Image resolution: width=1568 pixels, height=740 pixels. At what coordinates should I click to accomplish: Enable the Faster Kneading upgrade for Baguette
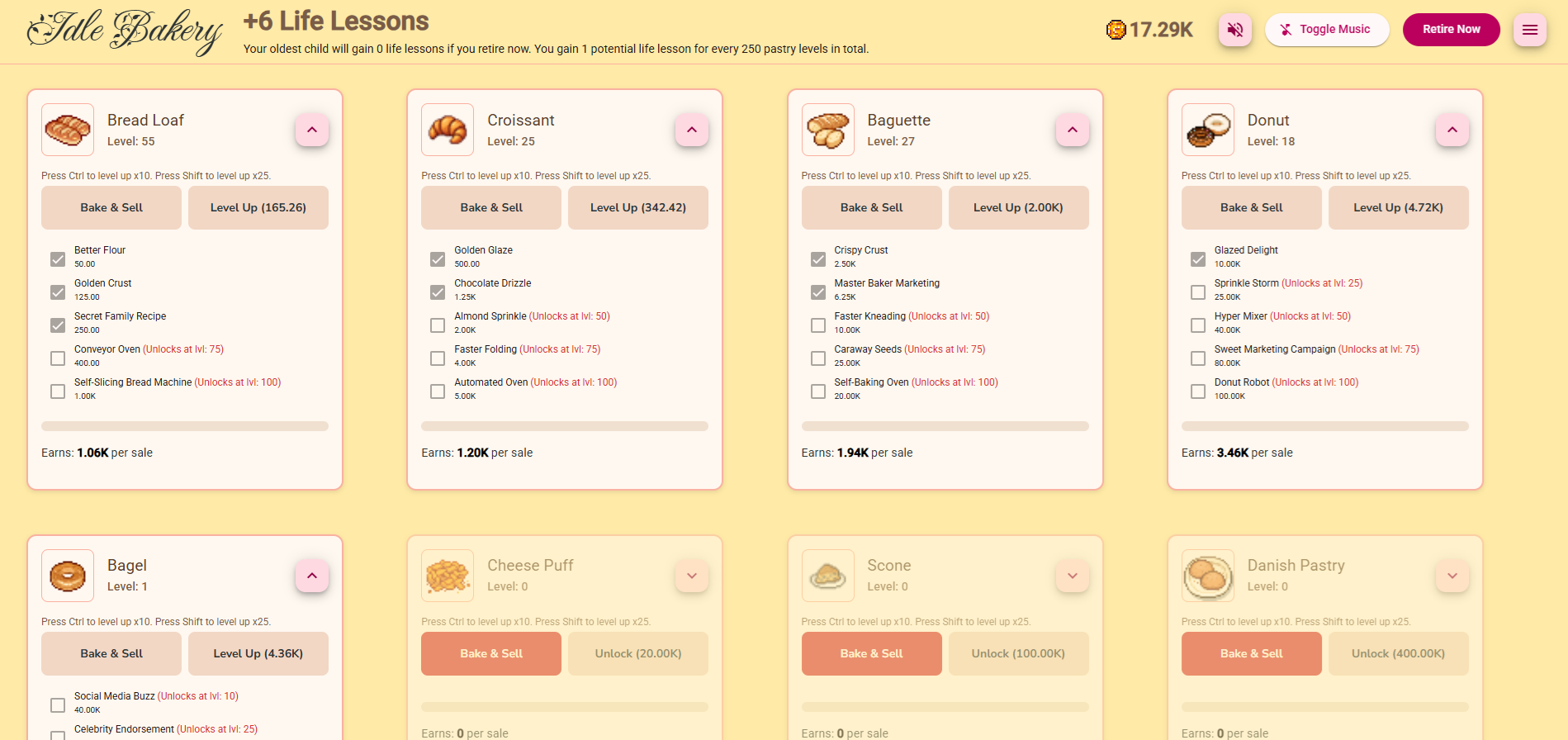[817, 325]
